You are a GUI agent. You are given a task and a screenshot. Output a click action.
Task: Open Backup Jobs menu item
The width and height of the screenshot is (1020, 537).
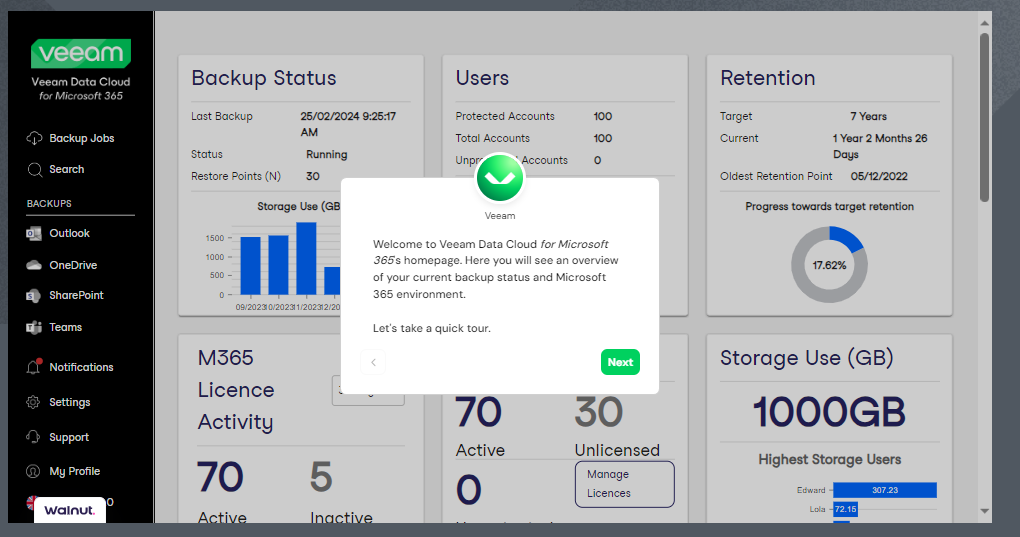click(81, 138)
